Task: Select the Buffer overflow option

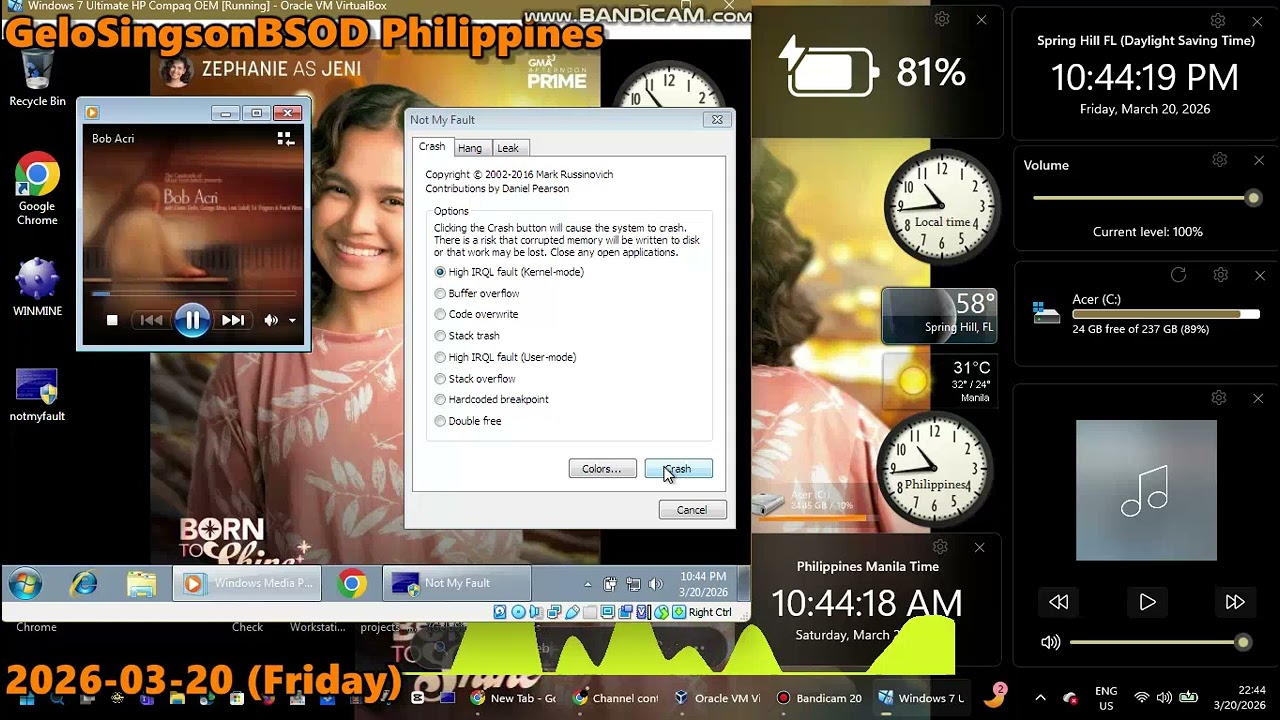Action: pos(477,293)
